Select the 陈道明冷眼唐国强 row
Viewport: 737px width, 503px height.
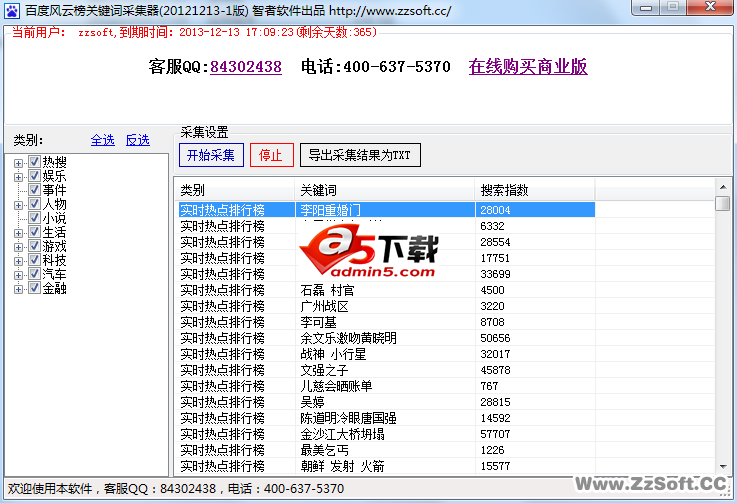pyautogui.click(x=387, y=418)
